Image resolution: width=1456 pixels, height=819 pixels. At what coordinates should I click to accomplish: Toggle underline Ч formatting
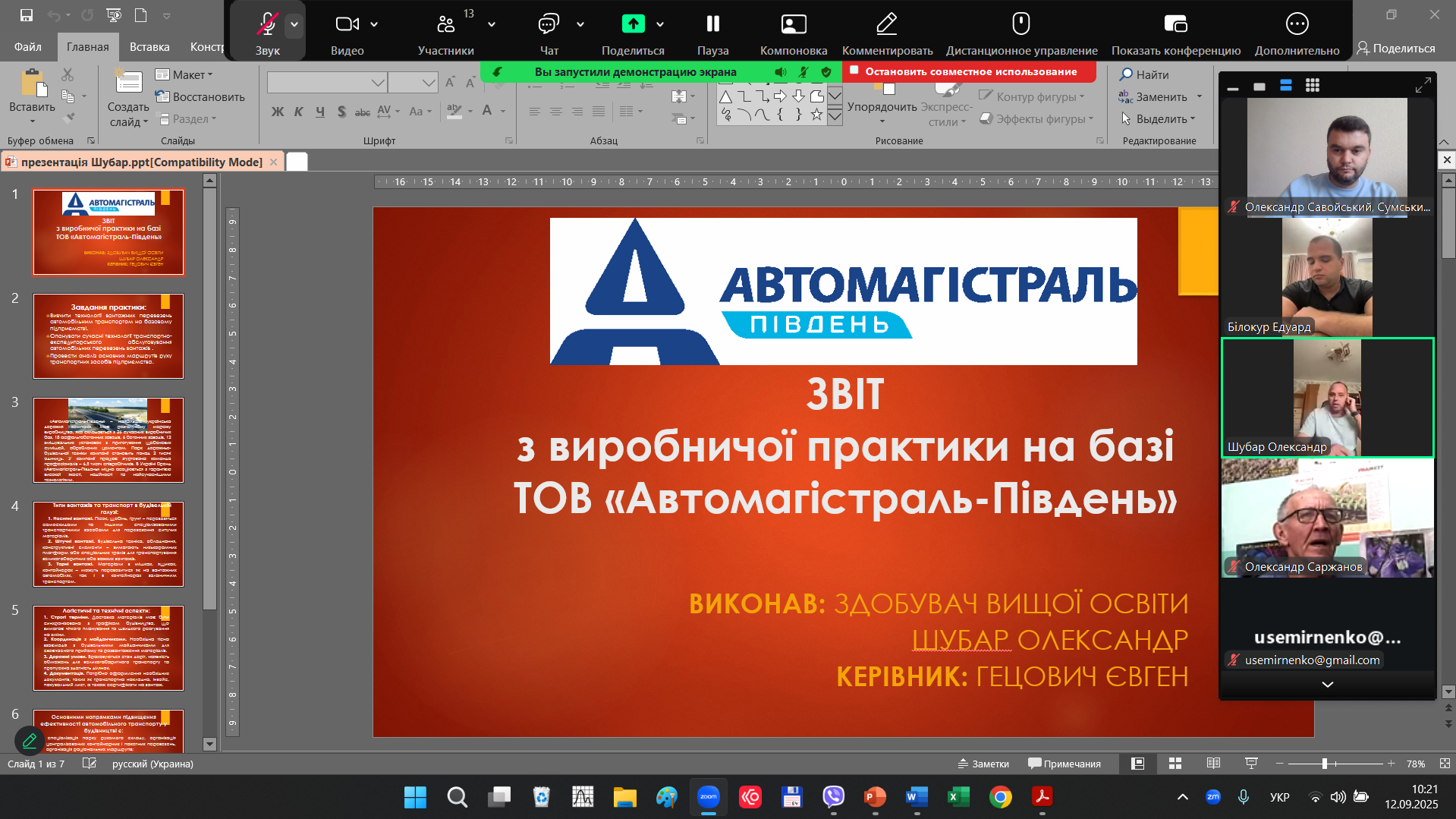pyautogui.click(x=320, y=112)
